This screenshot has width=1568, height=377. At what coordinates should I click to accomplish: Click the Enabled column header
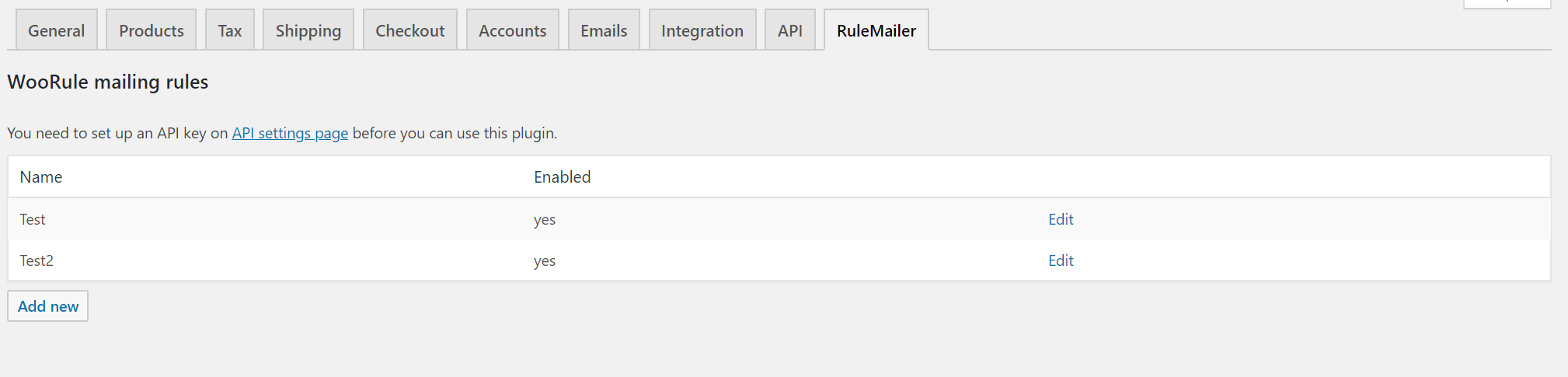(x=563, y=177)
